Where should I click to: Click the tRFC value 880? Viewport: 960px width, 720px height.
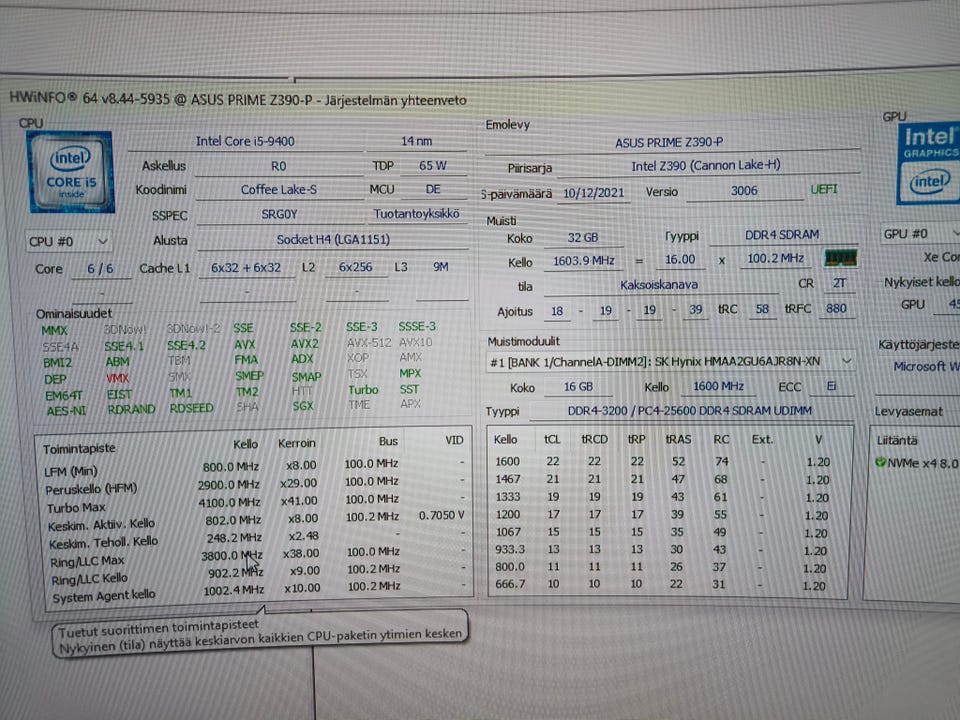[836, 309]
